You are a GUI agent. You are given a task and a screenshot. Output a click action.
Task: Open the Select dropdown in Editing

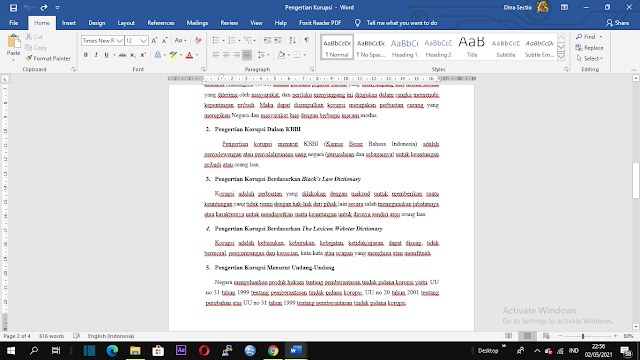click(589, 58)
